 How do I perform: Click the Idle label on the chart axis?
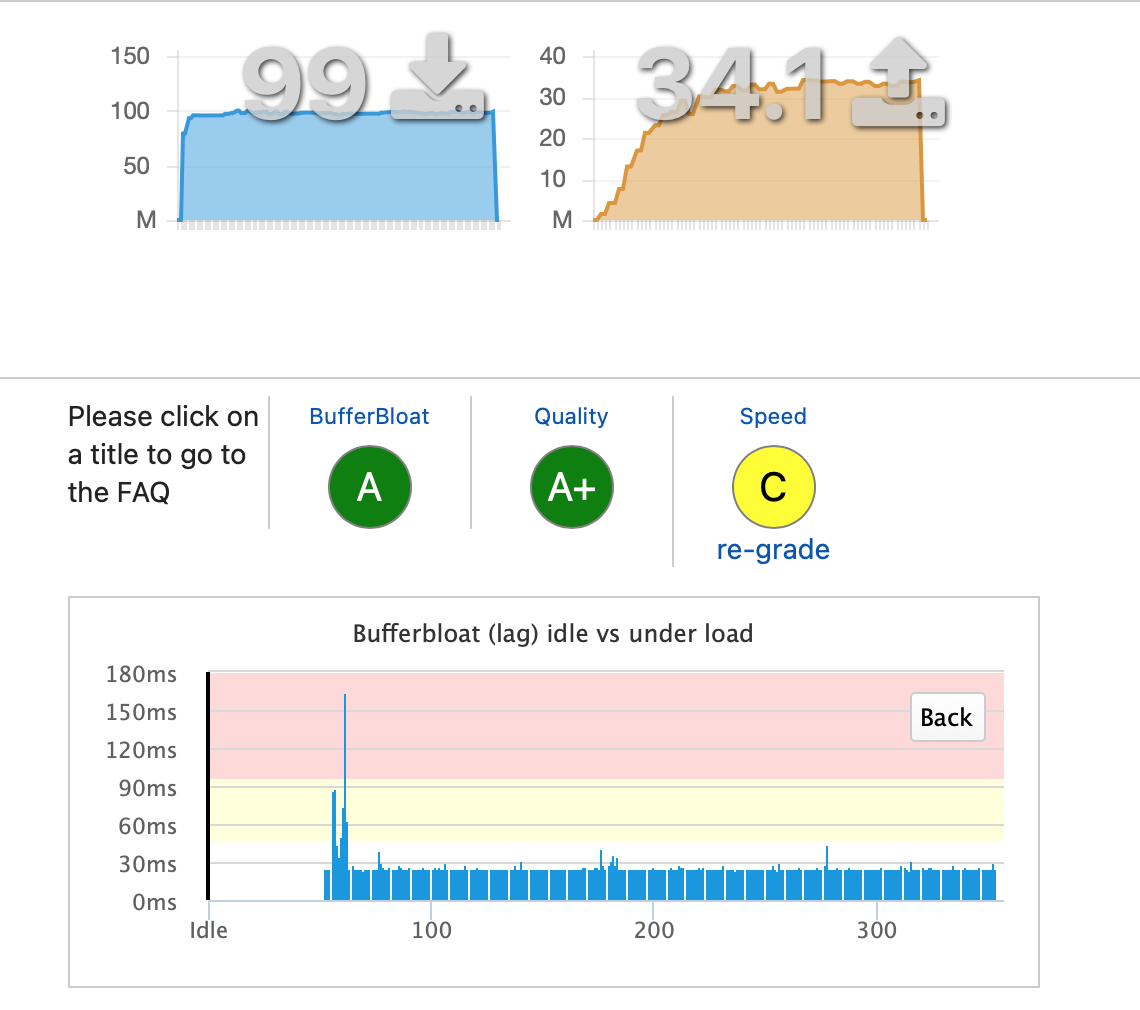coord(208,930)
